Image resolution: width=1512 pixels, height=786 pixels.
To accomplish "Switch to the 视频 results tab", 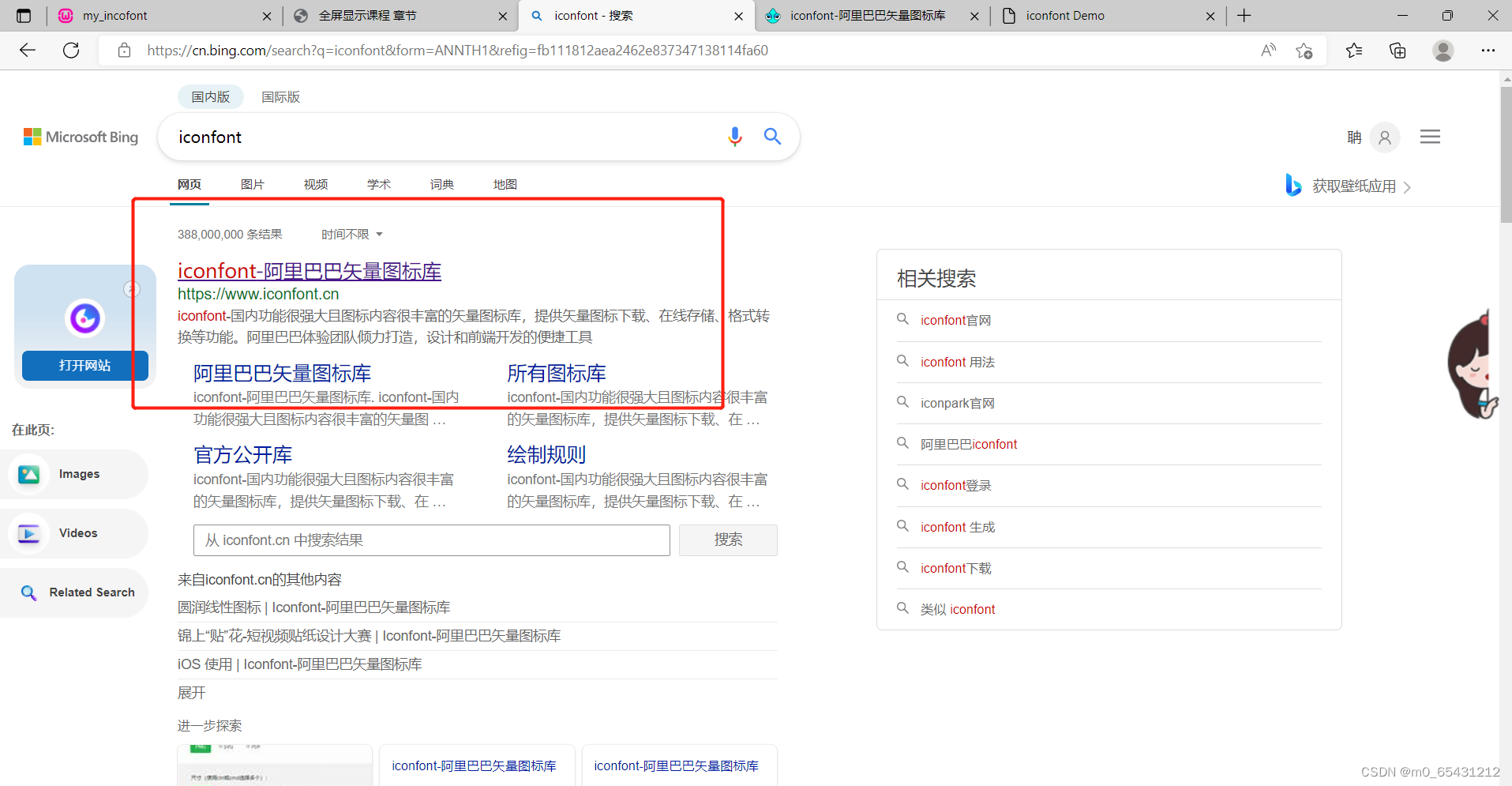I will [316, 184].
